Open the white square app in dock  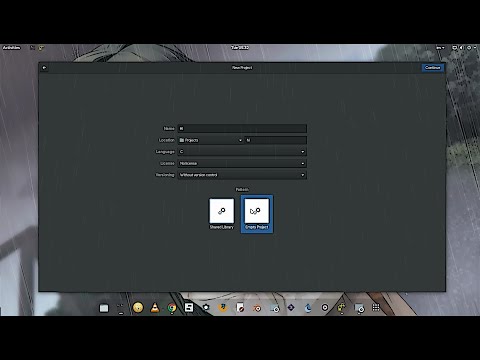[x=189, y=307]
